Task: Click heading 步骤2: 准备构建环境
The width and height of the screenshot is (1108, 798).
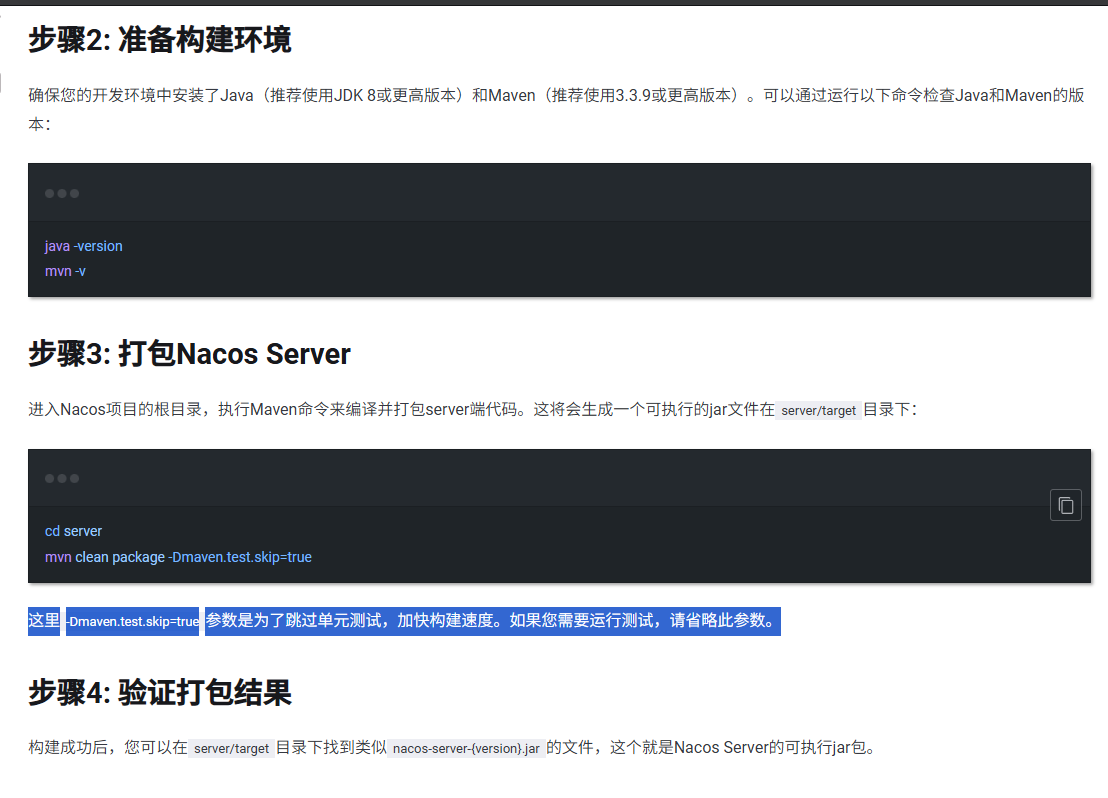Action: pyautogui.click(x=160, y=40)
